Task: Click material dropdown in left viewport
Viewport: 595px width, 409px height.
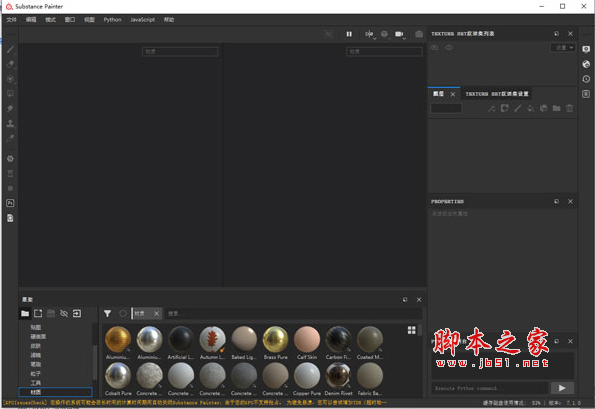Action: point(180,51)
